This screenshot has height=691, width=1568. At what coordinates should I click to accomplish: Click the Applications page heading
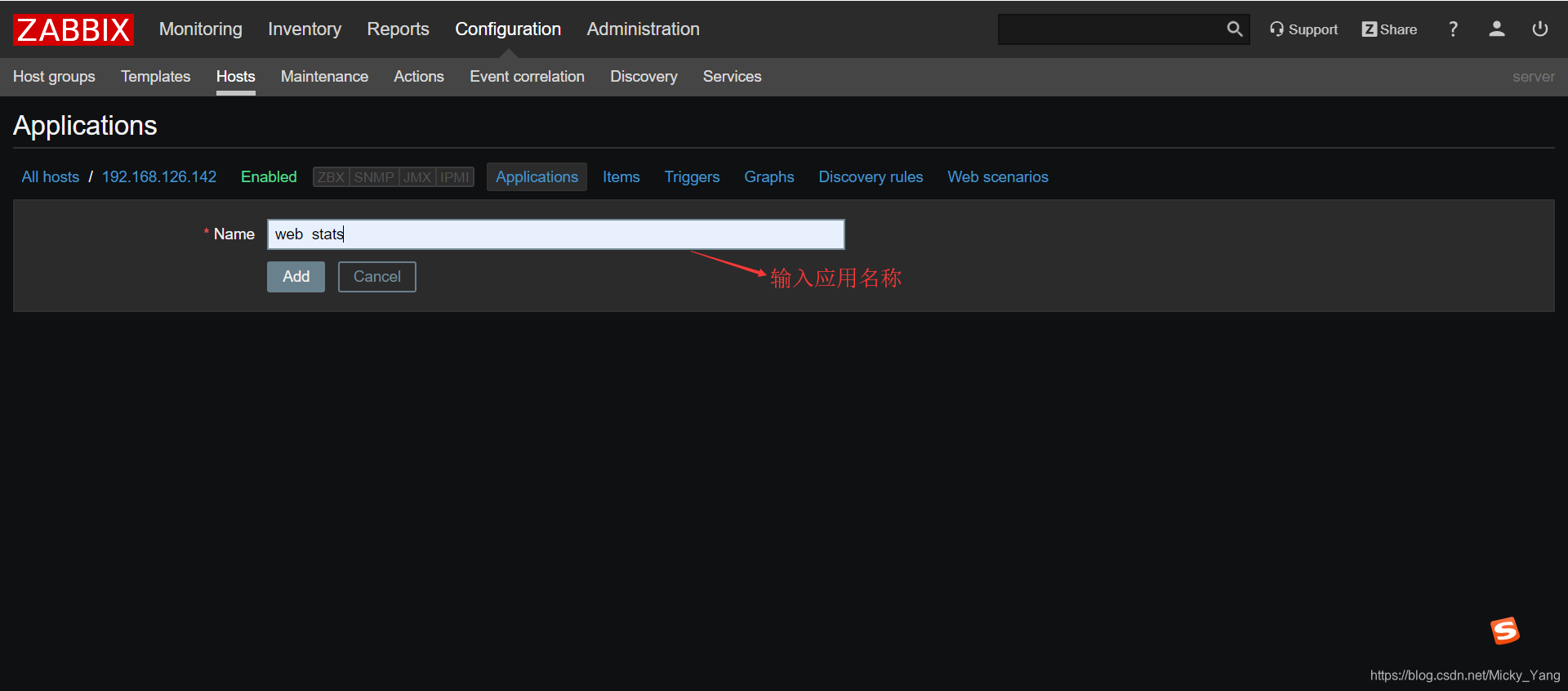coord(85,126)
